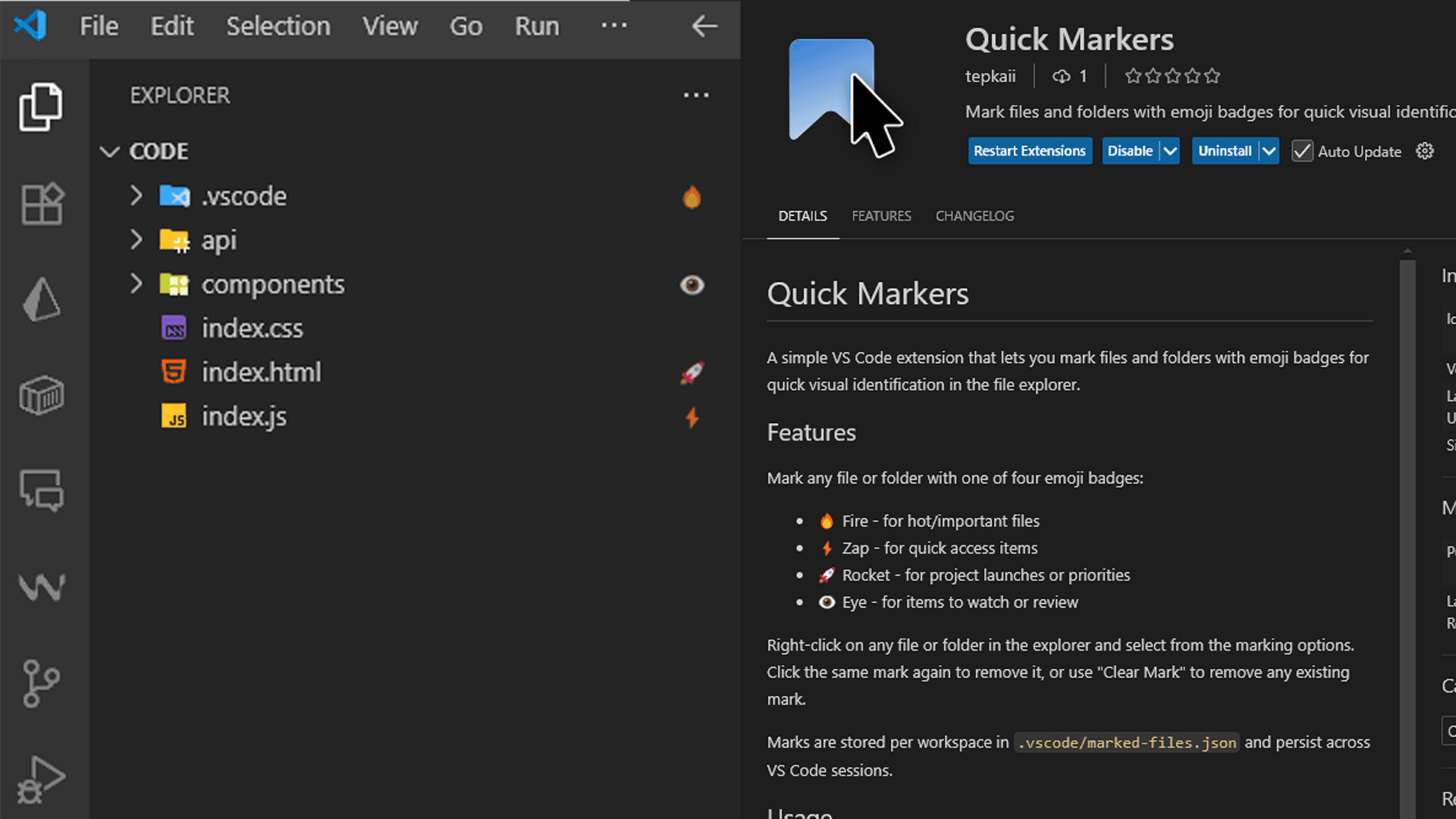Select the index.js file
The image size is (1456, 819).
[x=416, y=416]
